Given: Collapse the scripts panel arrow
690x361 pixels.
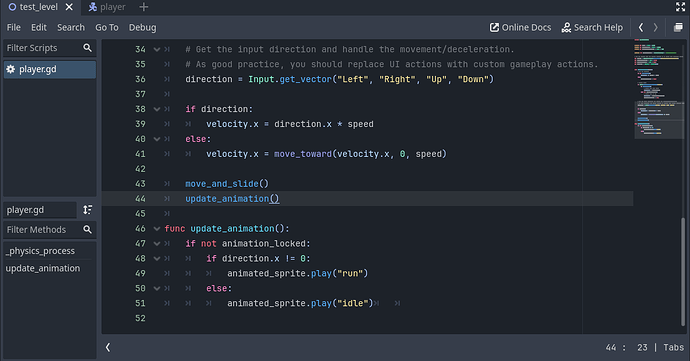Looking at the screenshot, I should [108, 347].
